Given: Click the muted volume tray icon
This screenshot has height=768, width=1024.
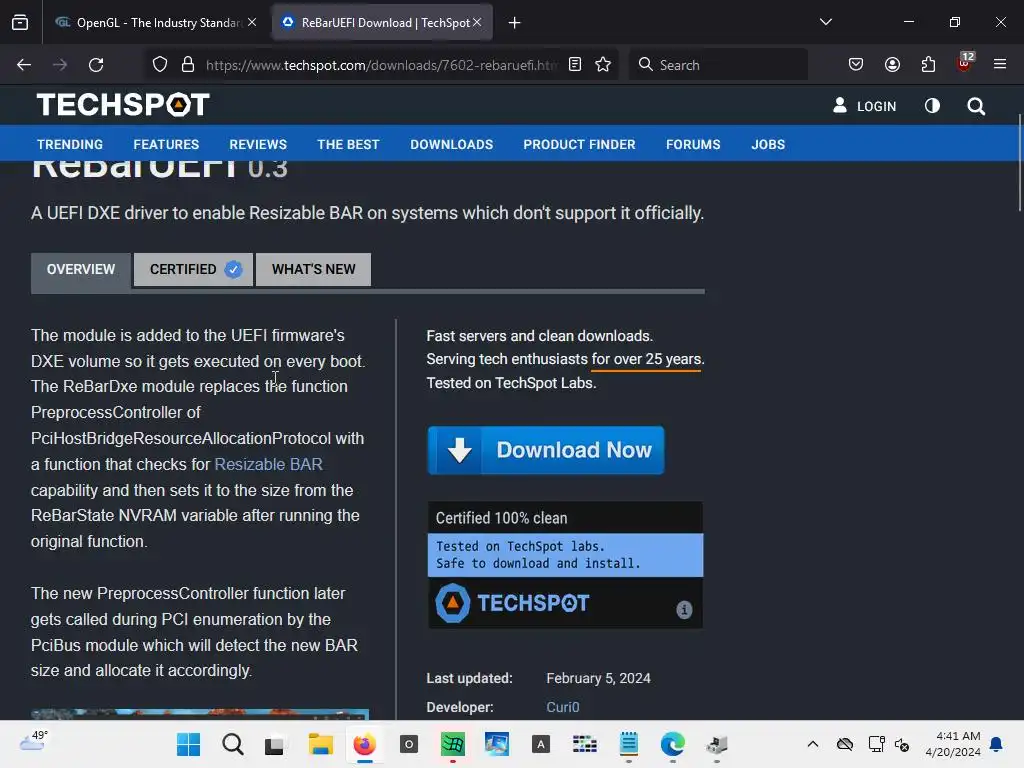Looking at the screenshot, I should click(902, 744).
